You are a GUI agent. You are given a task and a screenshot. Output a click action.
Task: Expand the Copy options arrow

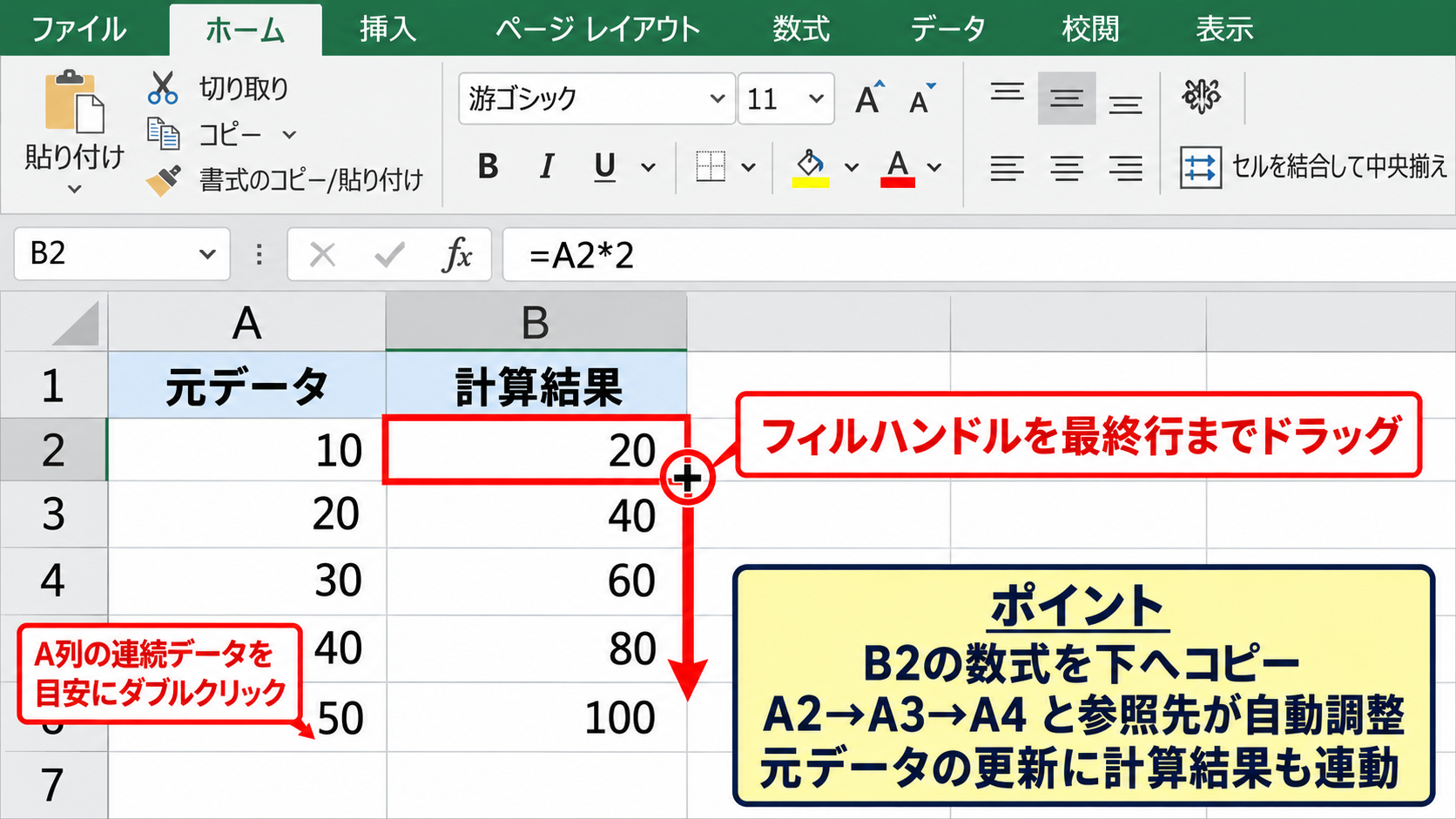tap(289, 135)
